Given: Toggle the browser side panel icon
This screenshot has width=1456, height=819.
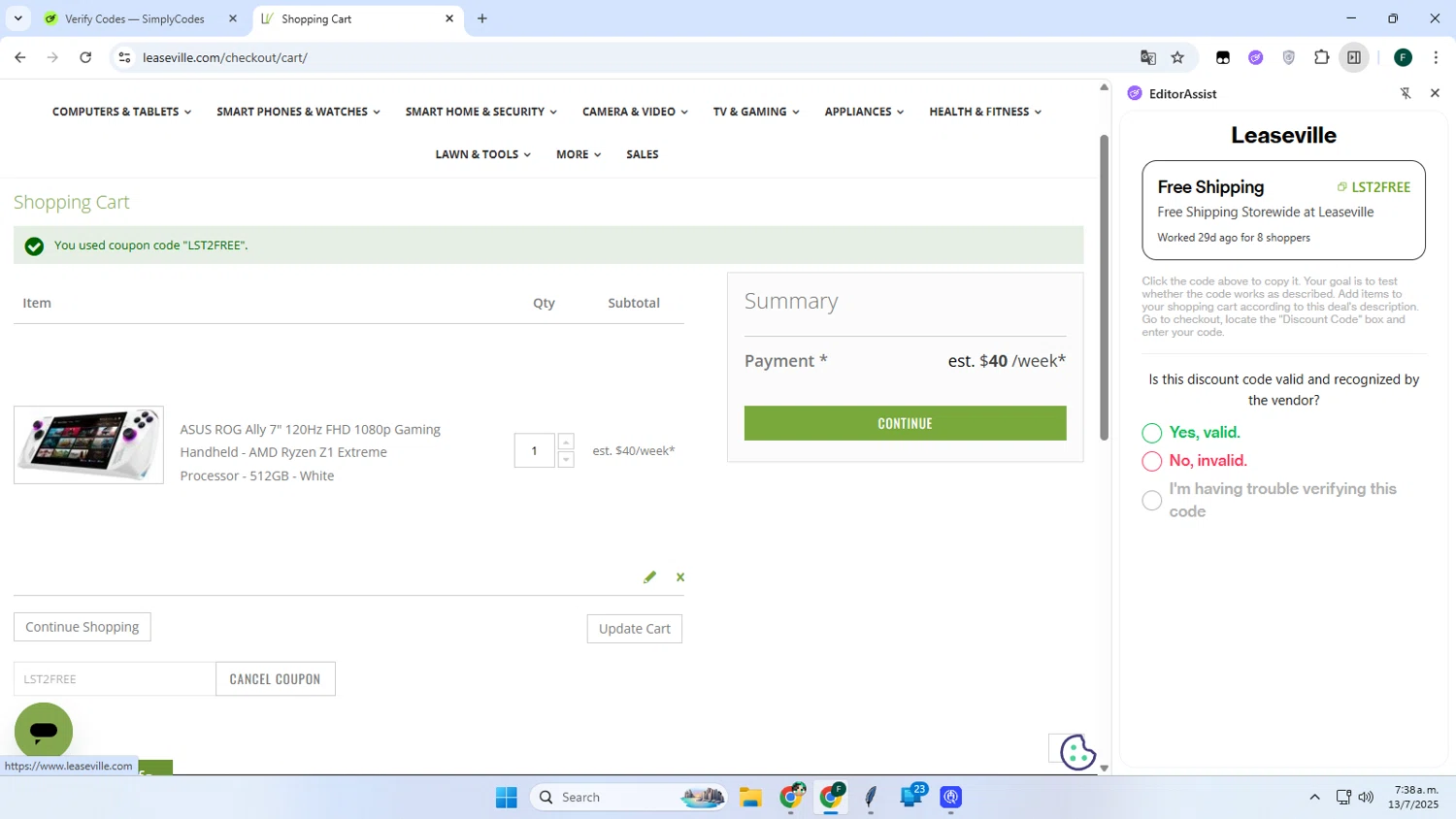Looking at the screenshot, I should click(x=1354, y=57).
